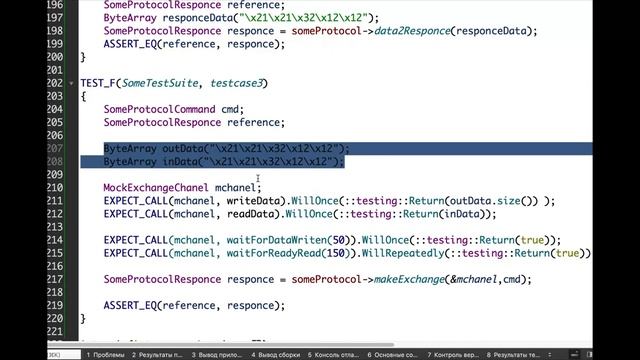Click line number 217 in the gutter
640x360 pixels.
click(55, 279)
